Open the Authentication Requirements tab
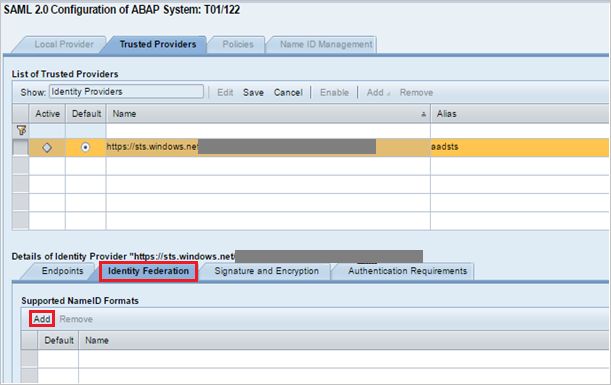 (x=407, y=271)
